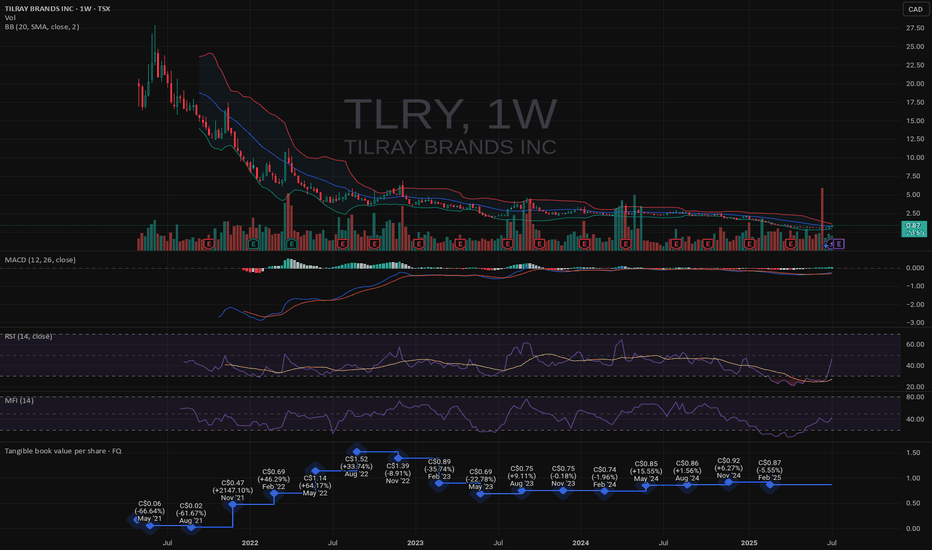Click the 80.00 MFI axis label
Viewport: 932px width, 550px height.
(x=915, y=397)
